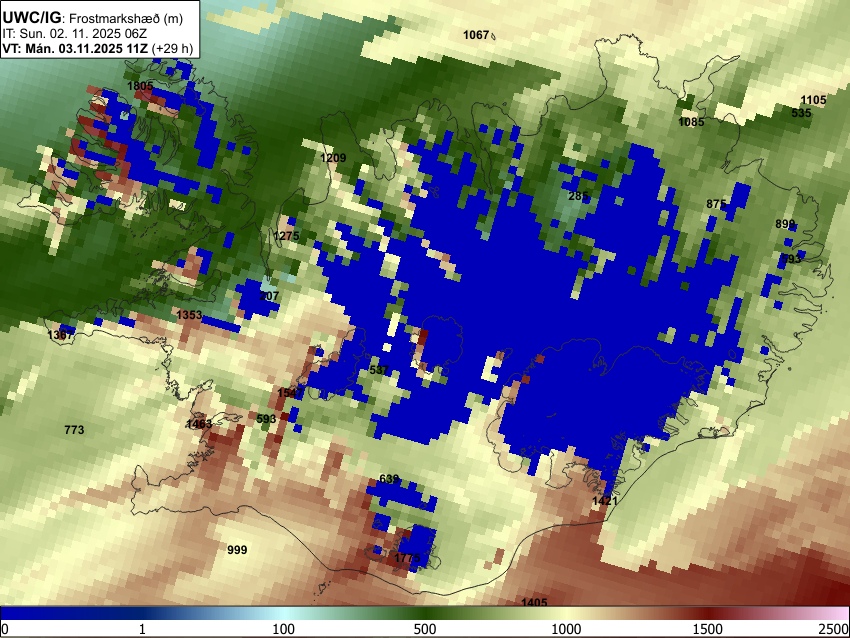Click the 1105 value in the northeast
Screen dimensions: 850x638
click(x=813, y=100)
